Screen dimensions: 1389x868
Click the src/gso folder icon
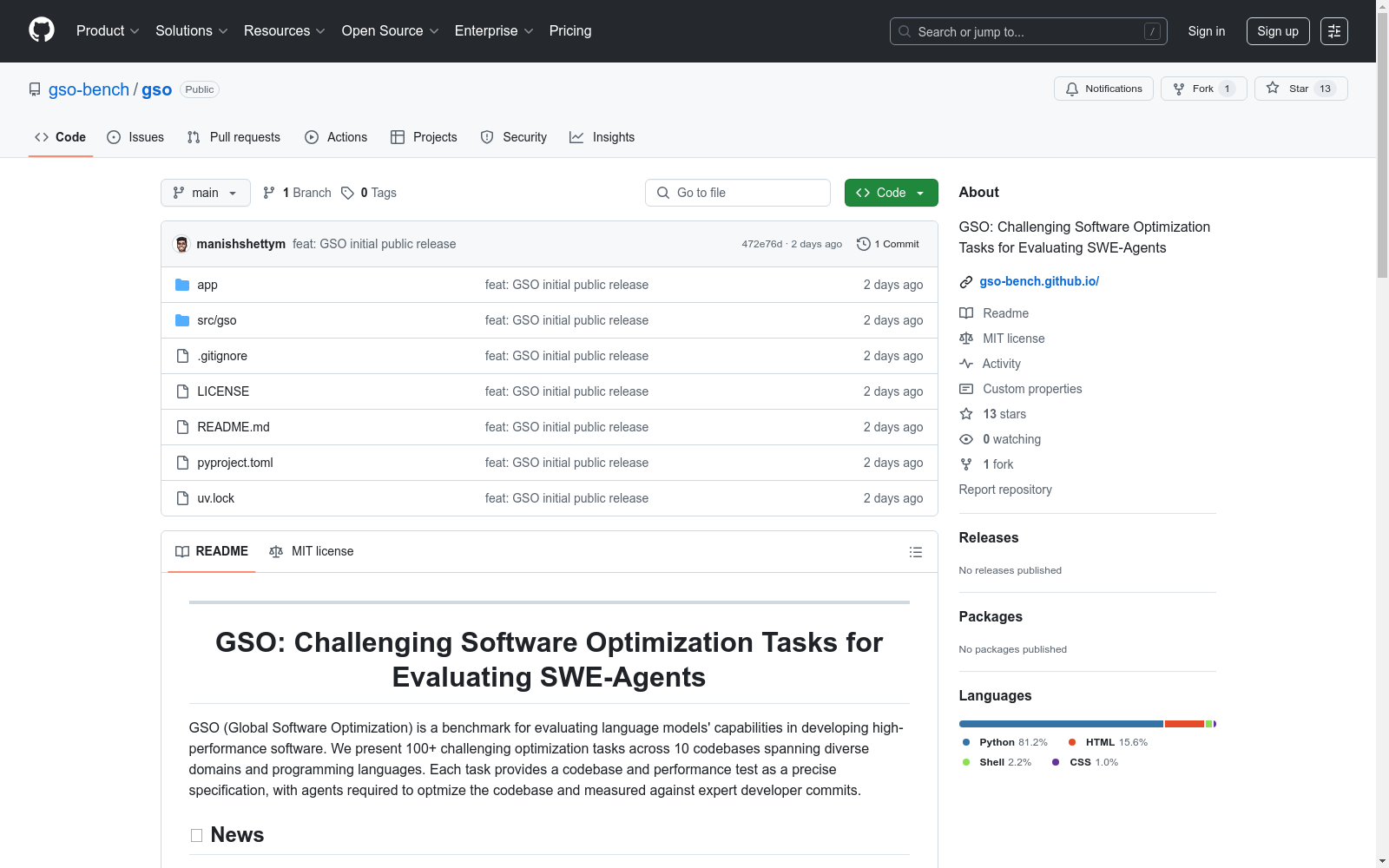tap(182, 320)
